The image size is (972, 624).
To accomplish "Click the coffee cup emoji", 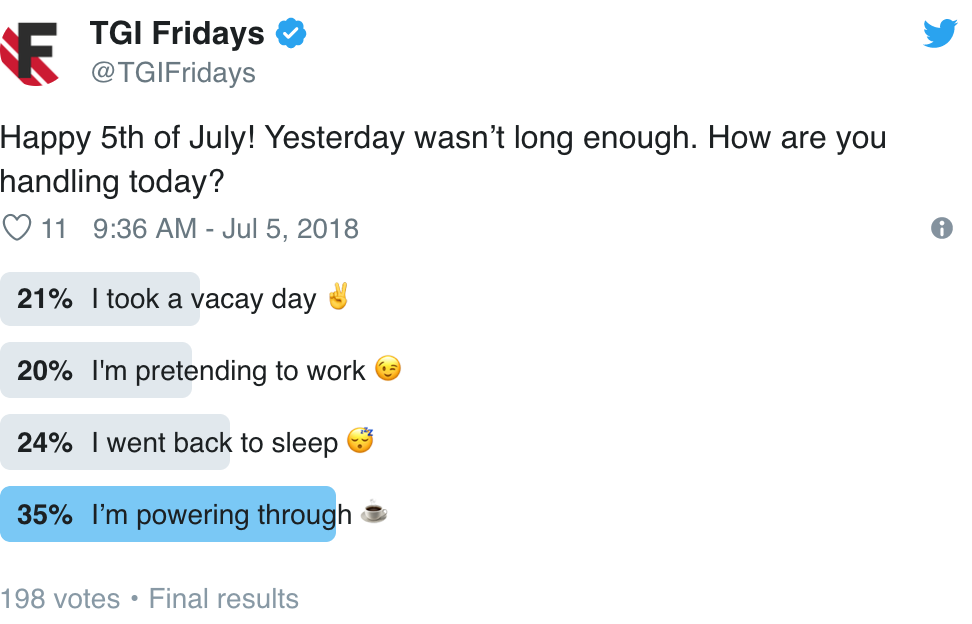I will [x=374, y=511].
